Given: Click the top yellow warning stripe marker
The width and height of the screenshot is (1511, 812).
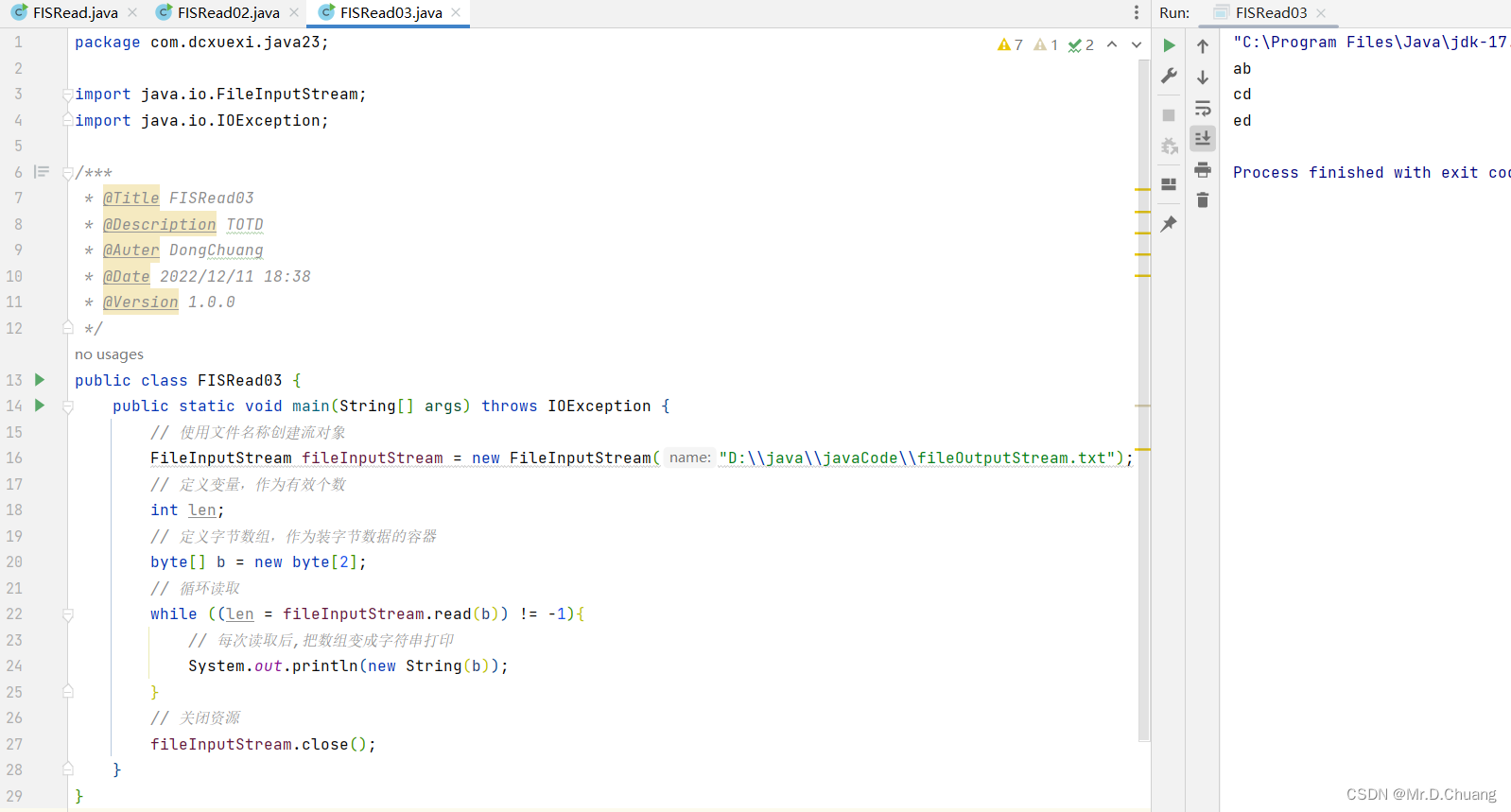Looking at the screenshot, I should [1142, 189].
